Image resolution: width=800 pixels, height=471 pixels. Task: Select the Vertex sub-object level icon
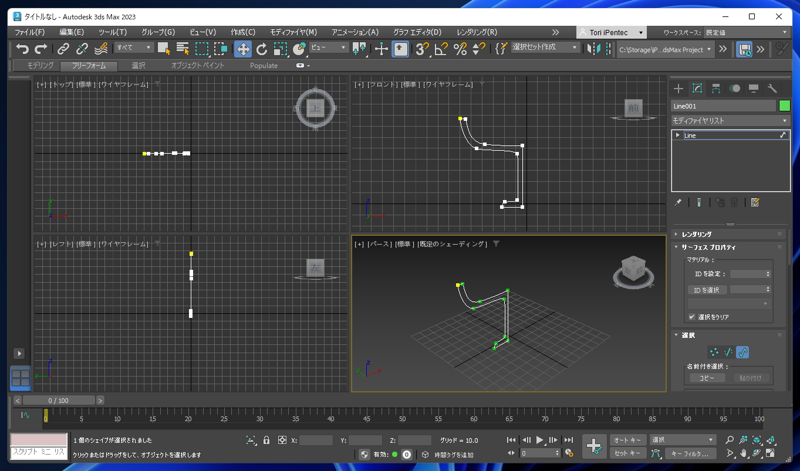pos(714,352)
